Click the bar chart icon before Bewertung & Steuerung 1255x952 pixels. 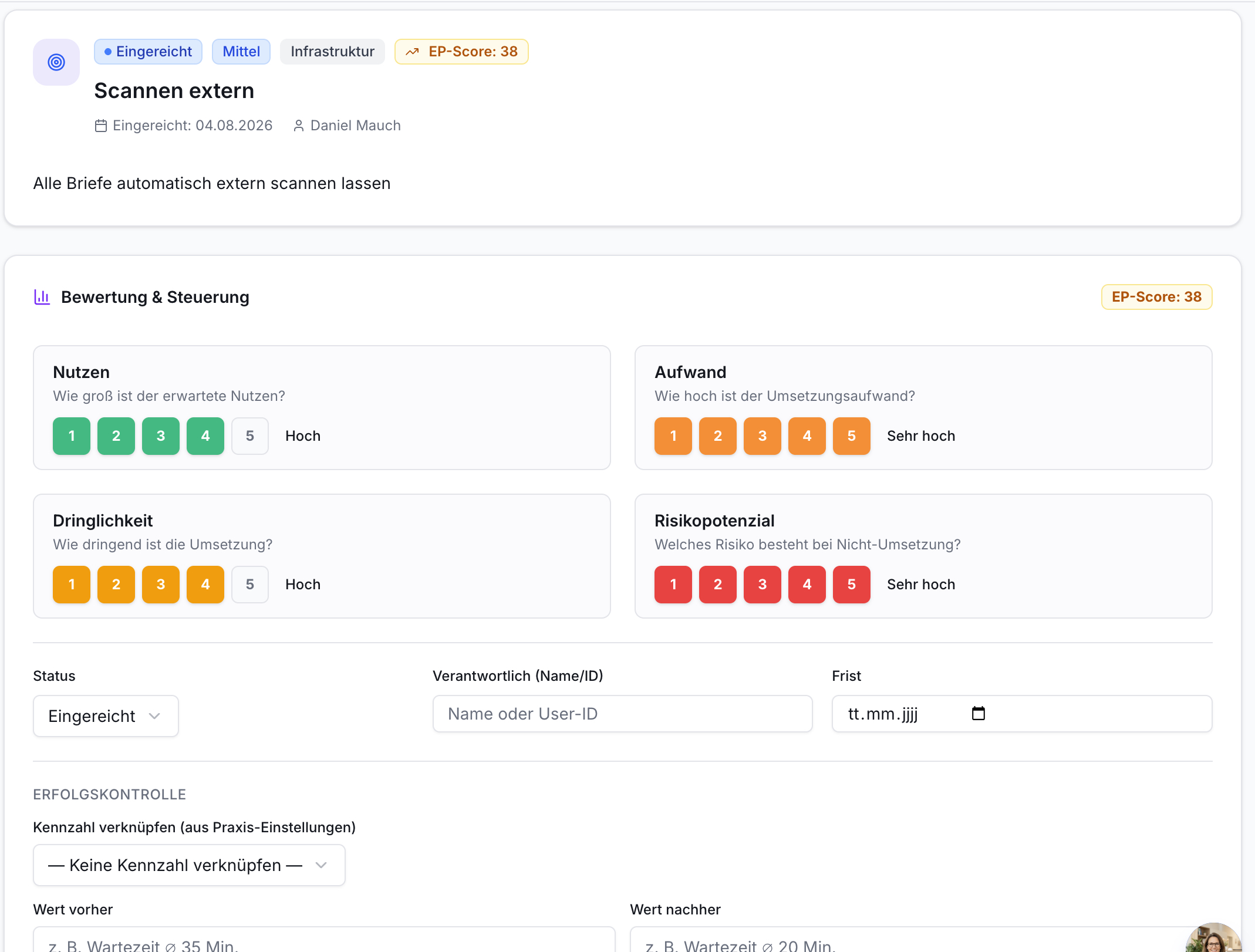[x=42, y=297]
